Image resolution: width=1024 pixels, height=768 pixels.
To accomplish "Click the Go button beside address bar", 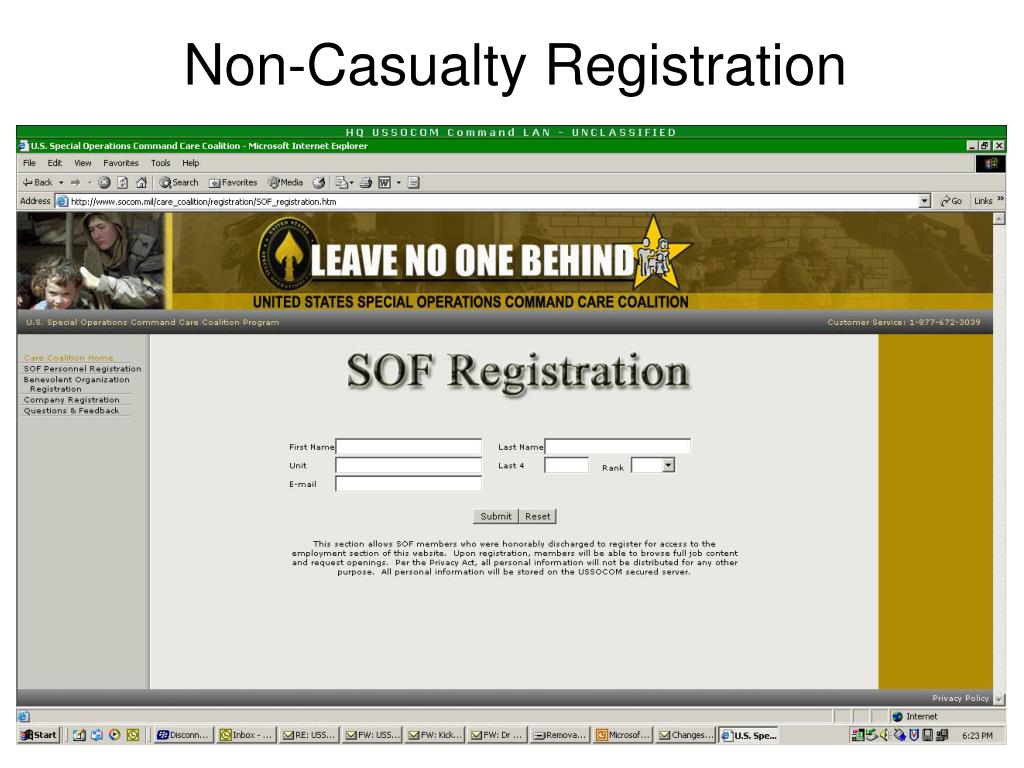I will [951, 201].
